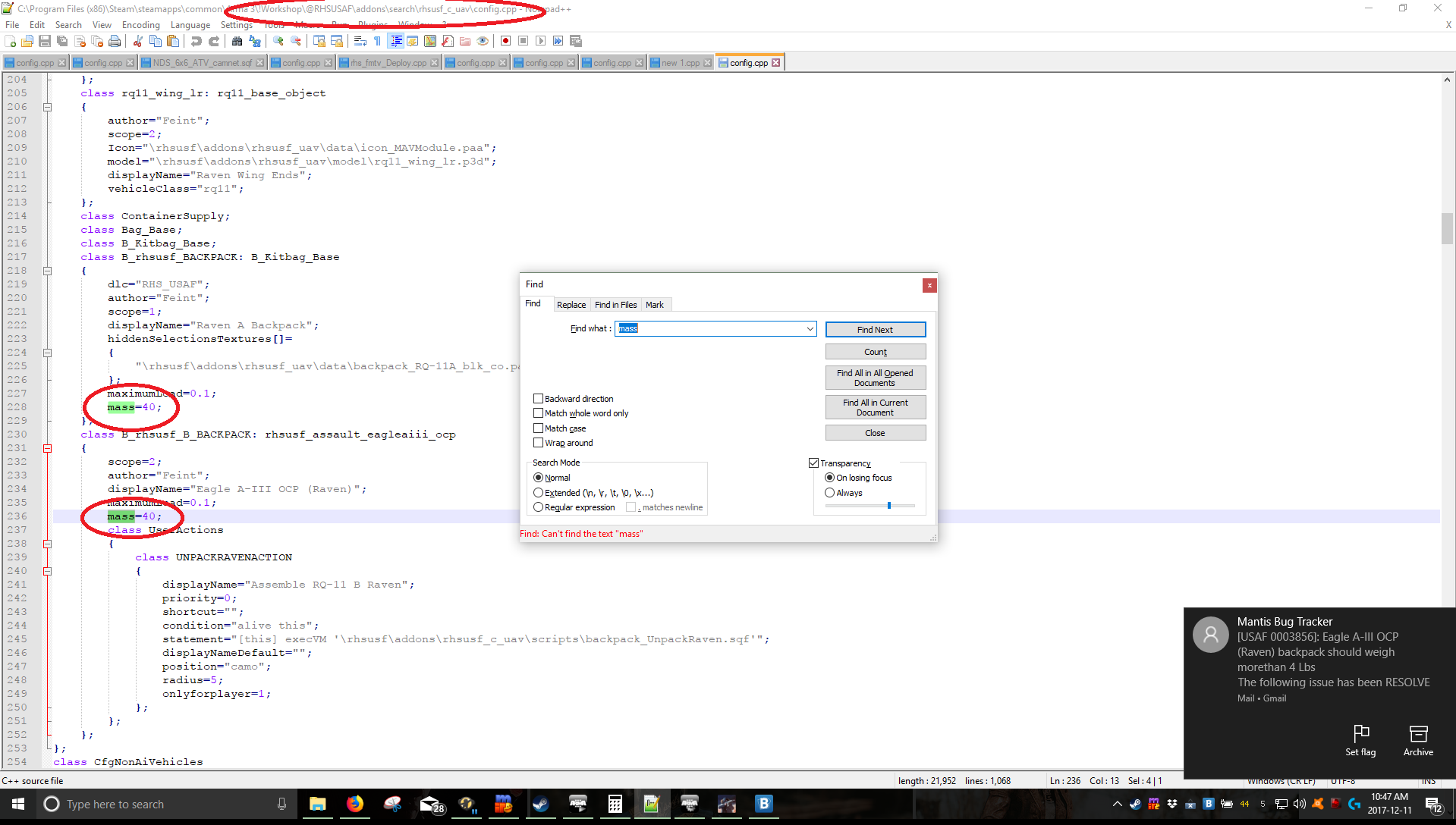Enable the Backward direction checkbox
The width and height of the screenshot is (1456, 825).
(538, 399)
